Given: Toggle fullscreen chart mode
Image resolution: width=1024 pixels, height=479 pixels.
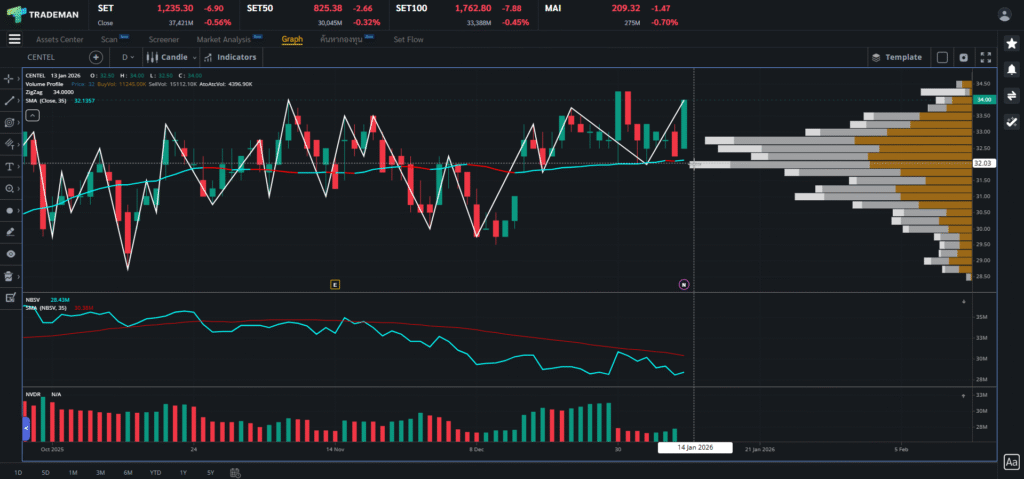Looking at the screenshot, I should tap(985, 57).
